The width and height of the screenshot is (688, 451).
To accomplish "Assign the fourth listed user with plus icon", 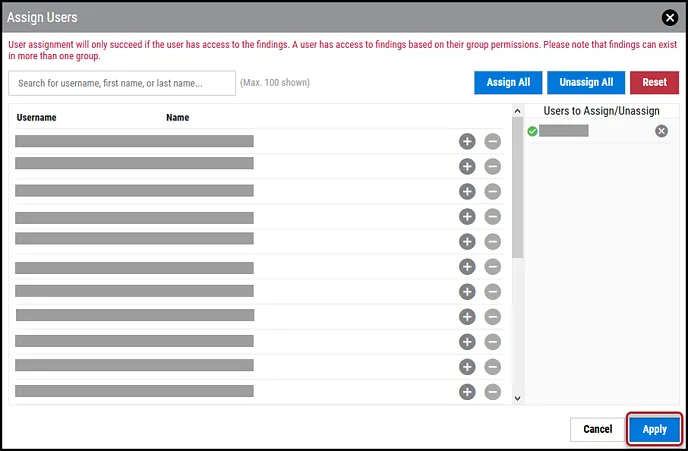I will pos(467,216).
